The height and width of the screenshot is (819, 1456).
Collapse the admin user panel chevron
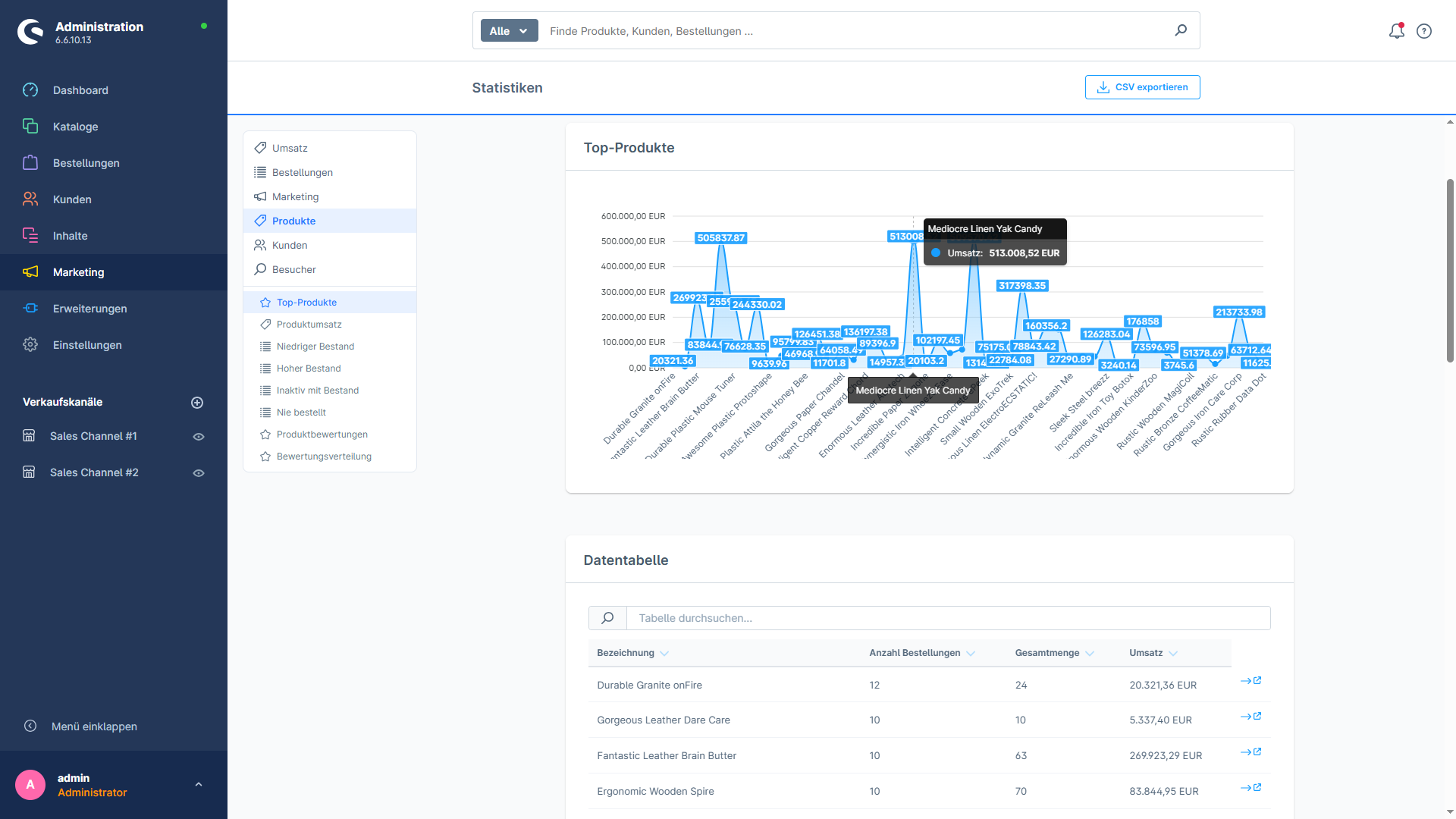click(x=199, y=784)
